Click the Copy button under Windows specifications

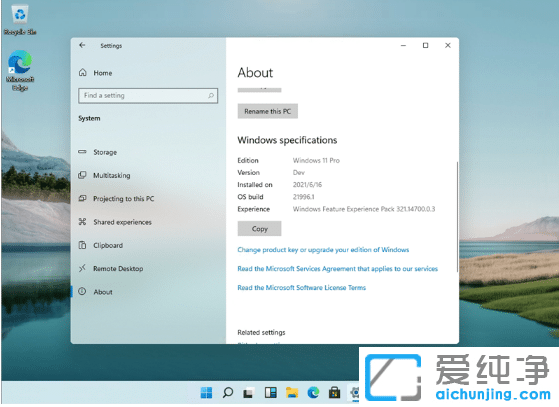[260, 229]
